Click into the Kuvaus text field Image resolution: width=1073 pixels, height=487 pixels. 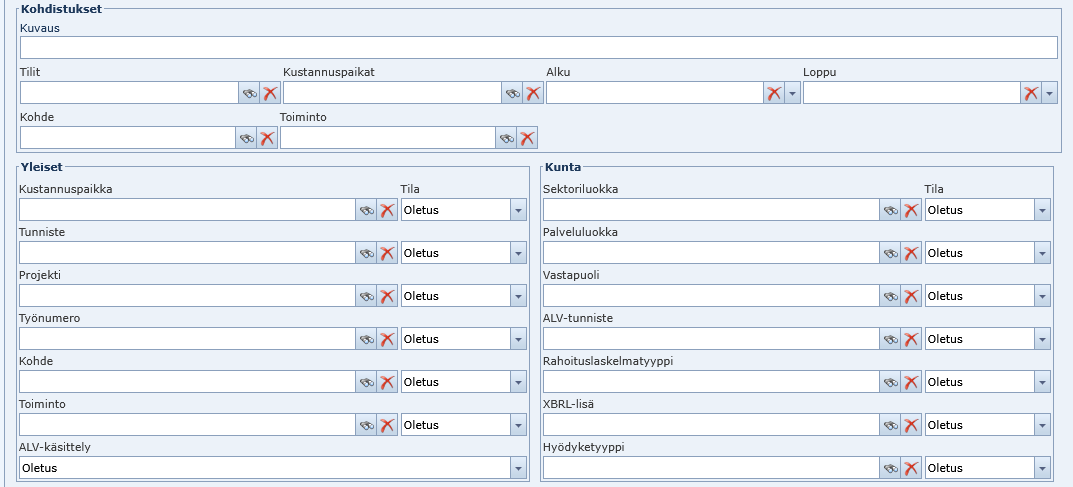(538, 48)
